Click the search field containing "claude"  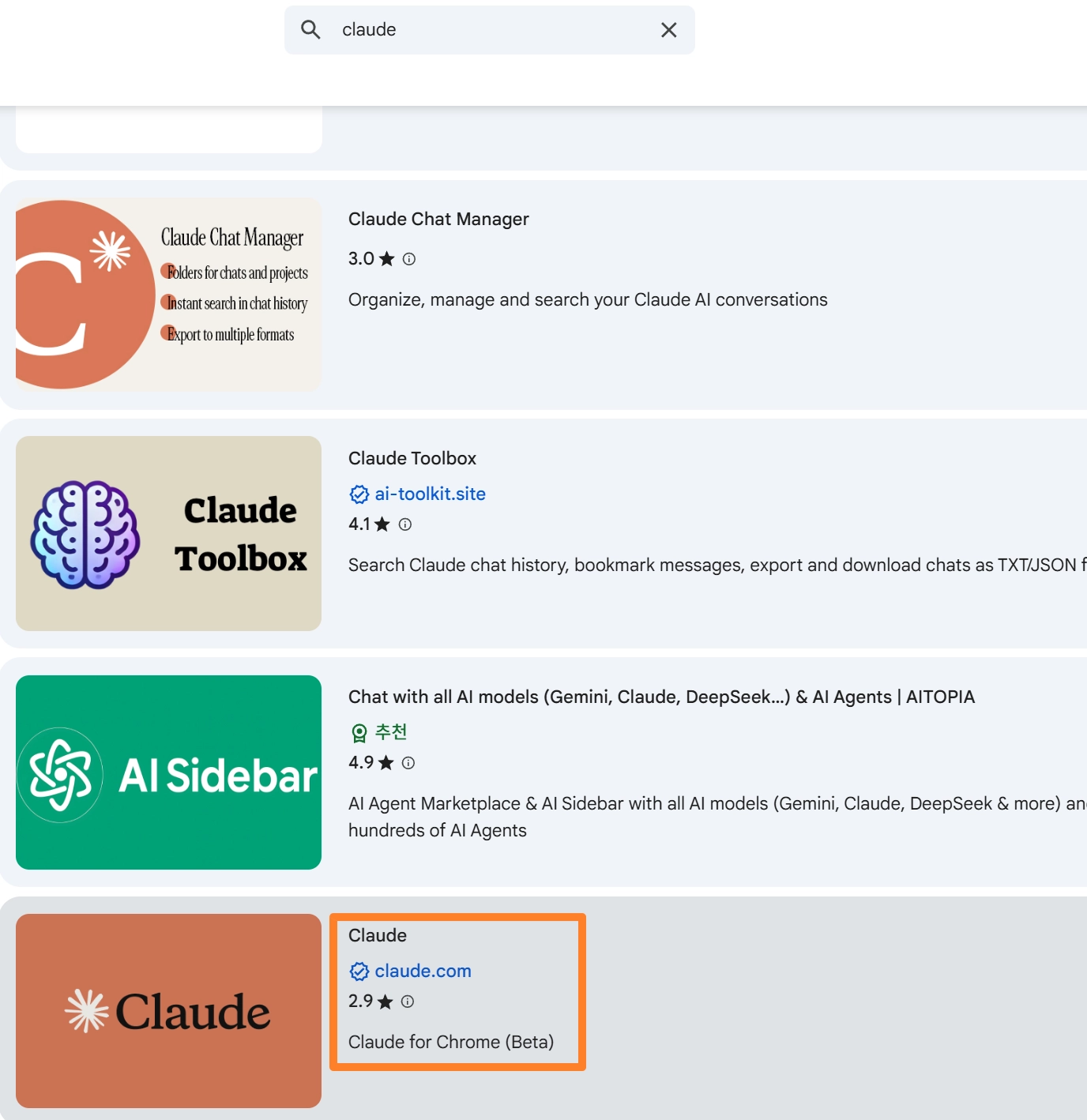(490, 30)
